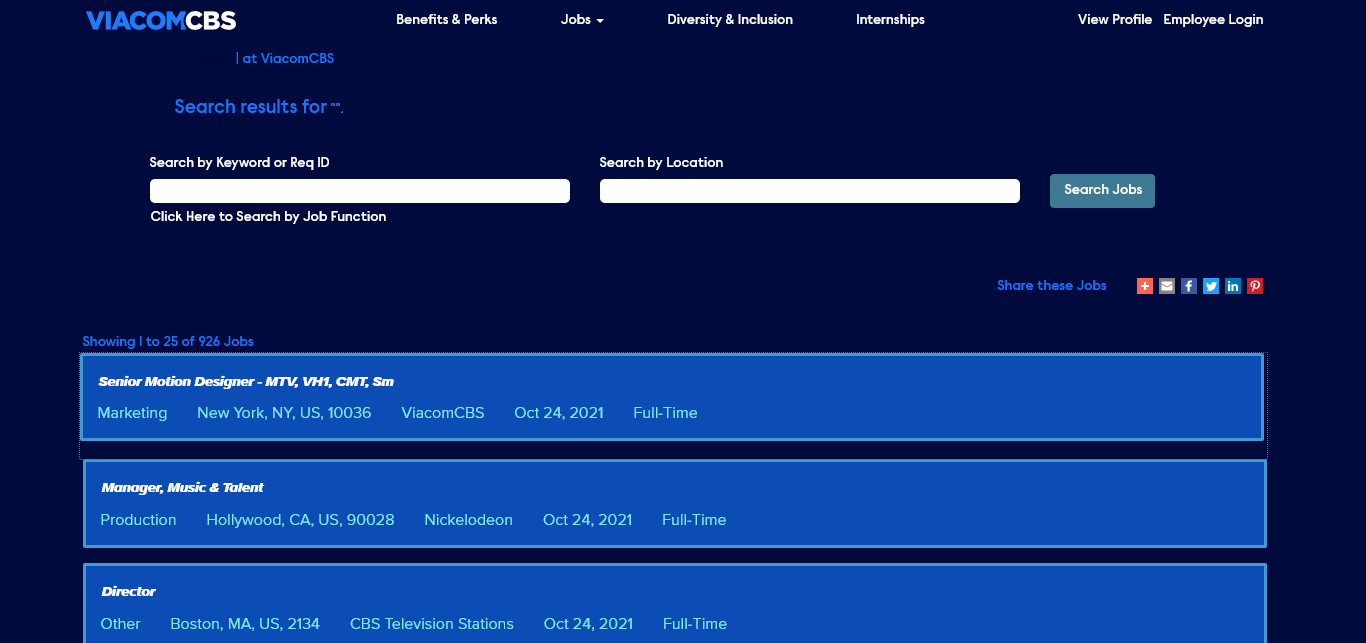Open Employee Login

[1213, 20]
